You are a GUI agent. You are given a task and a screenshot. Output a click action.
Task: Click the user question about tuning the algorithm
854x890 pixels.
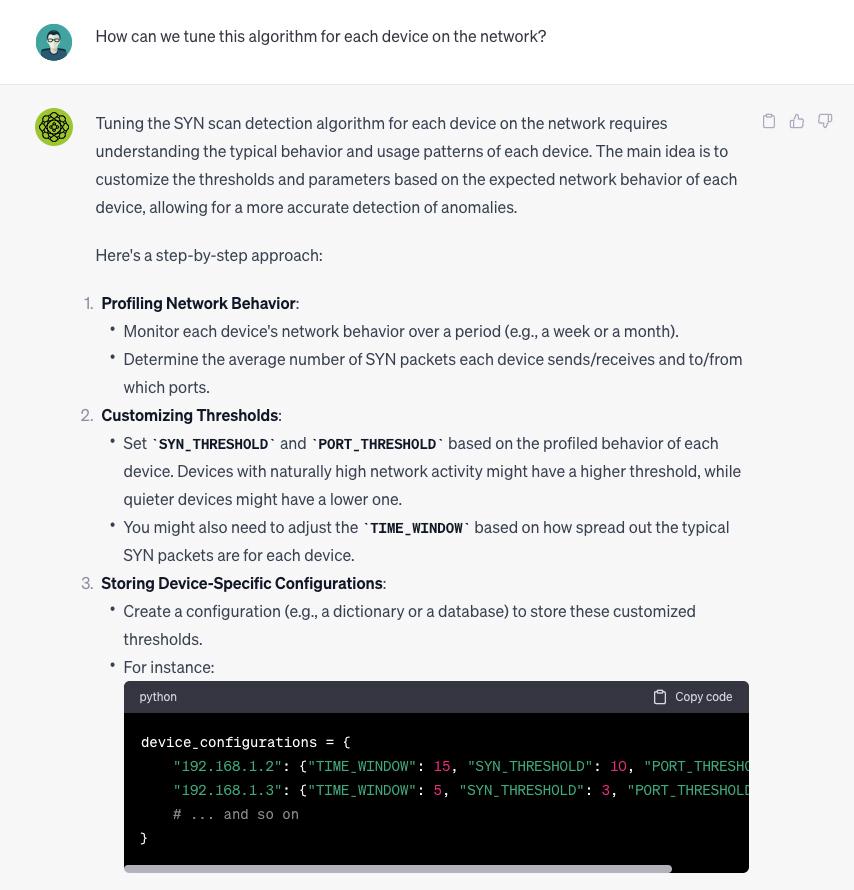320,36
